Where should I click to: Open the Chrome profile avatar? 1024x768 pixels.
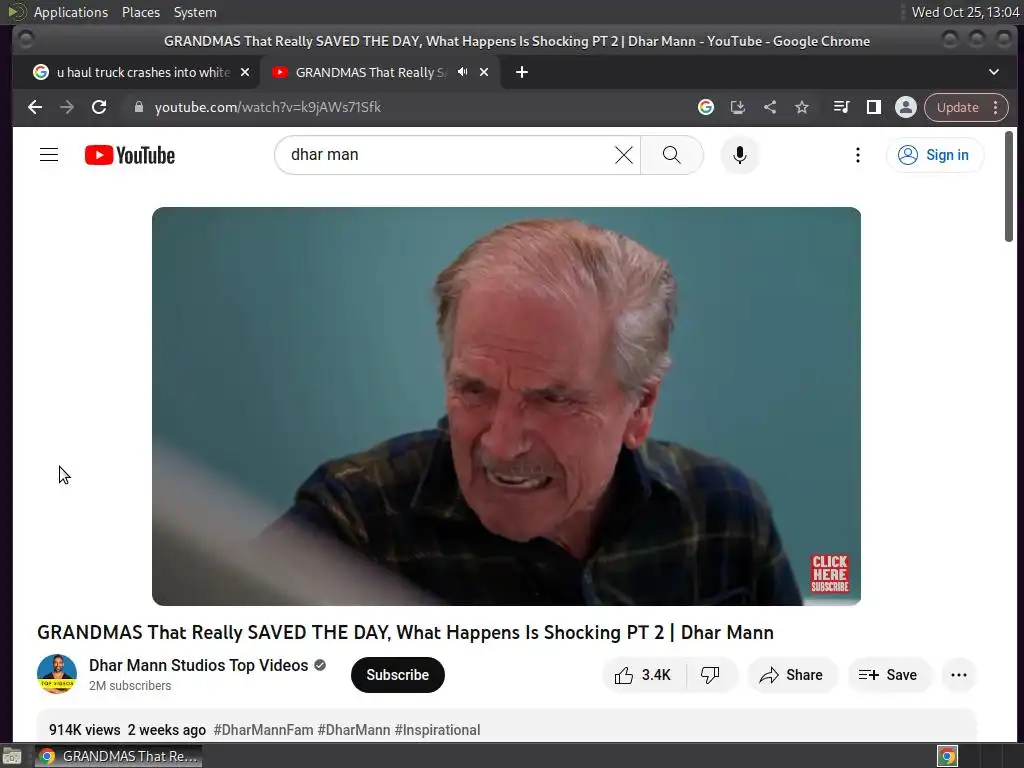click(905, 107)
